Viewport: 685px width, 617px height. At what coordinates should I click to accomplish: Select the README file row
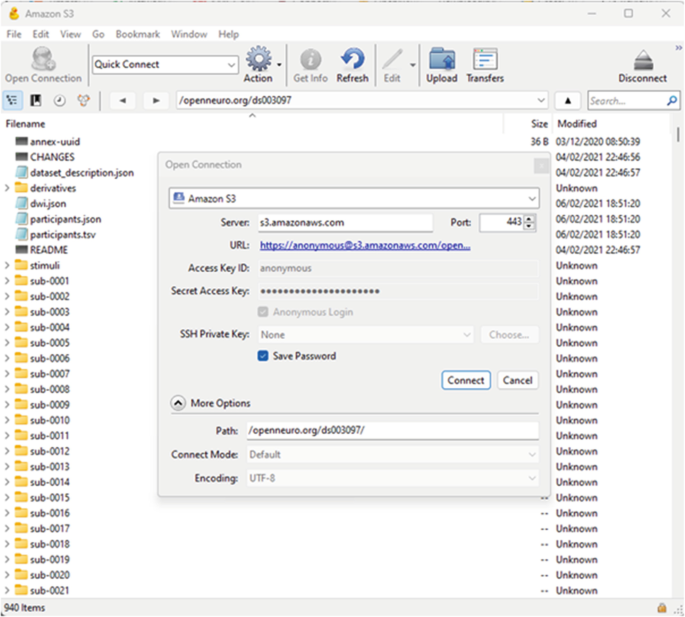click(48, 250)
